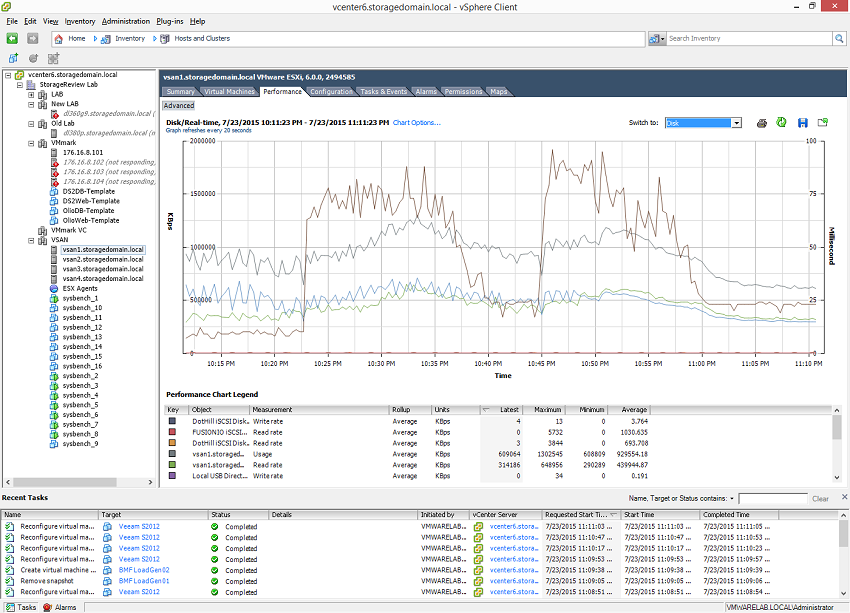Switch to the Summary tab
This screenshot has width=850, height=613.
pos(180,92)
